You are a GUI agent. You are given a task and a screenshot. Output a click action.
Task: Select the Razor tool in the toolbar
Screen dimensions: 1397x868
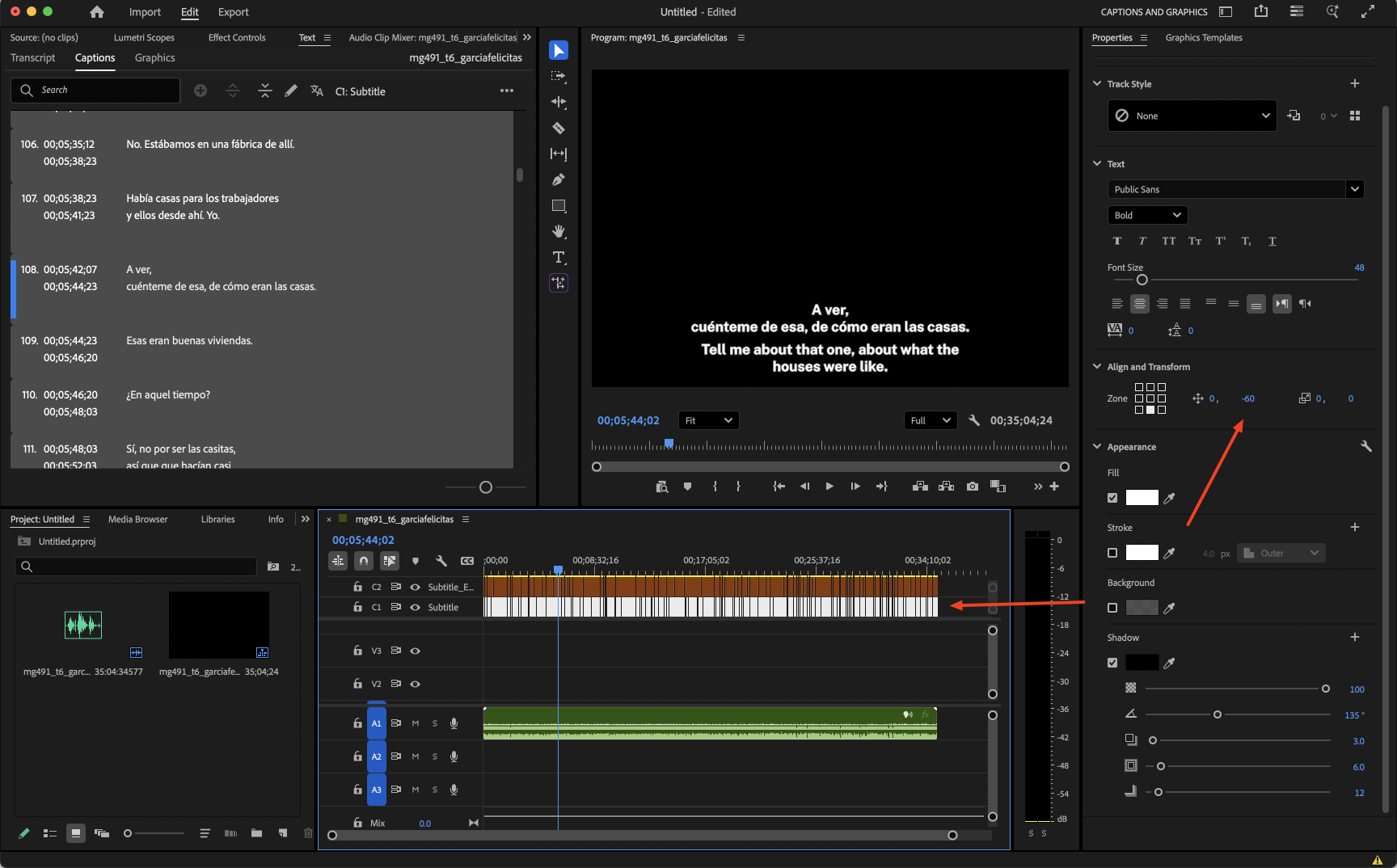[559, 128]
